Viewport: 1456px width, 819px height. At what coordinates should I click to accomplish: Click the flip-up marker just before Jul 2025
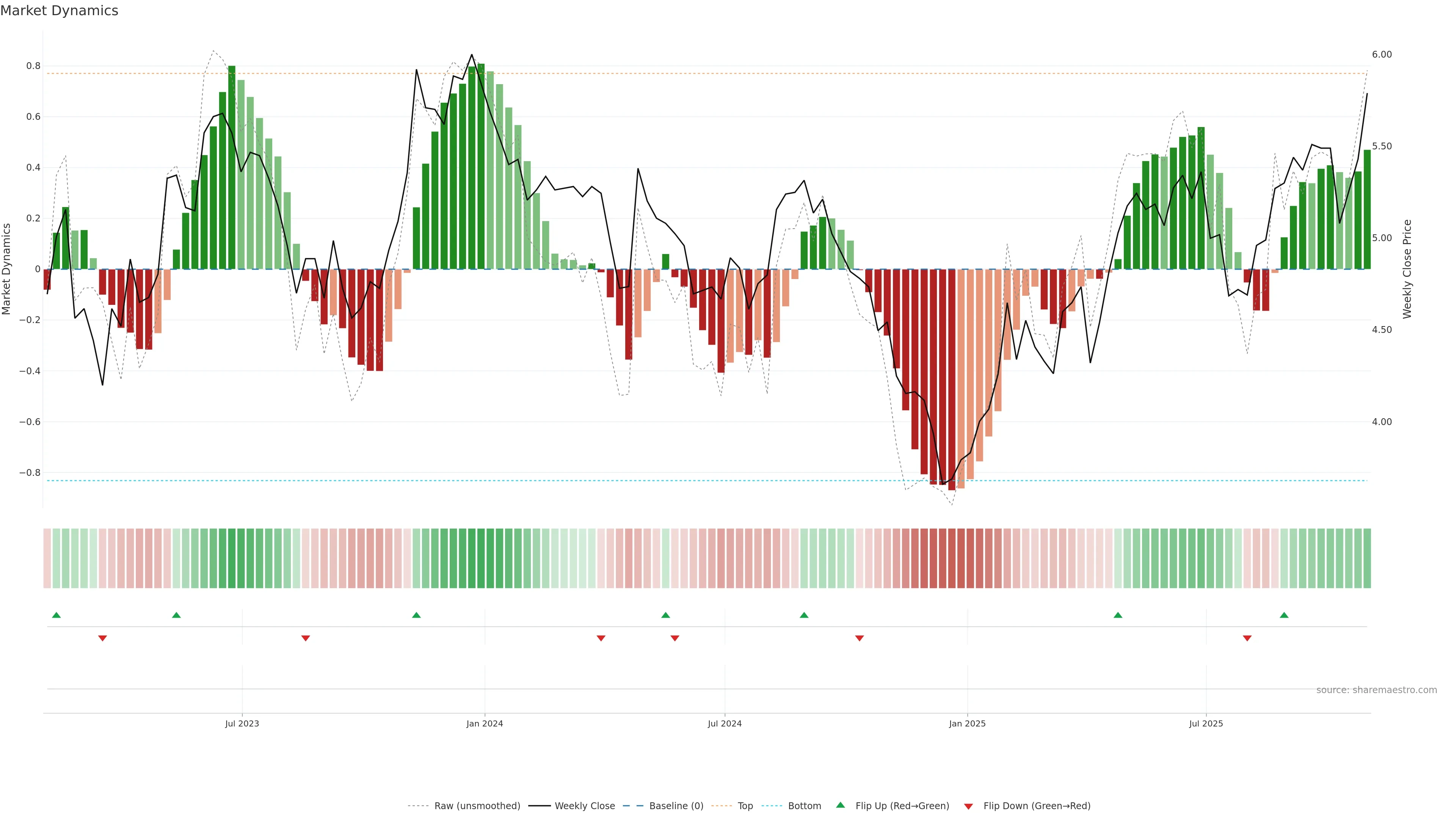tap(1118, 615)
